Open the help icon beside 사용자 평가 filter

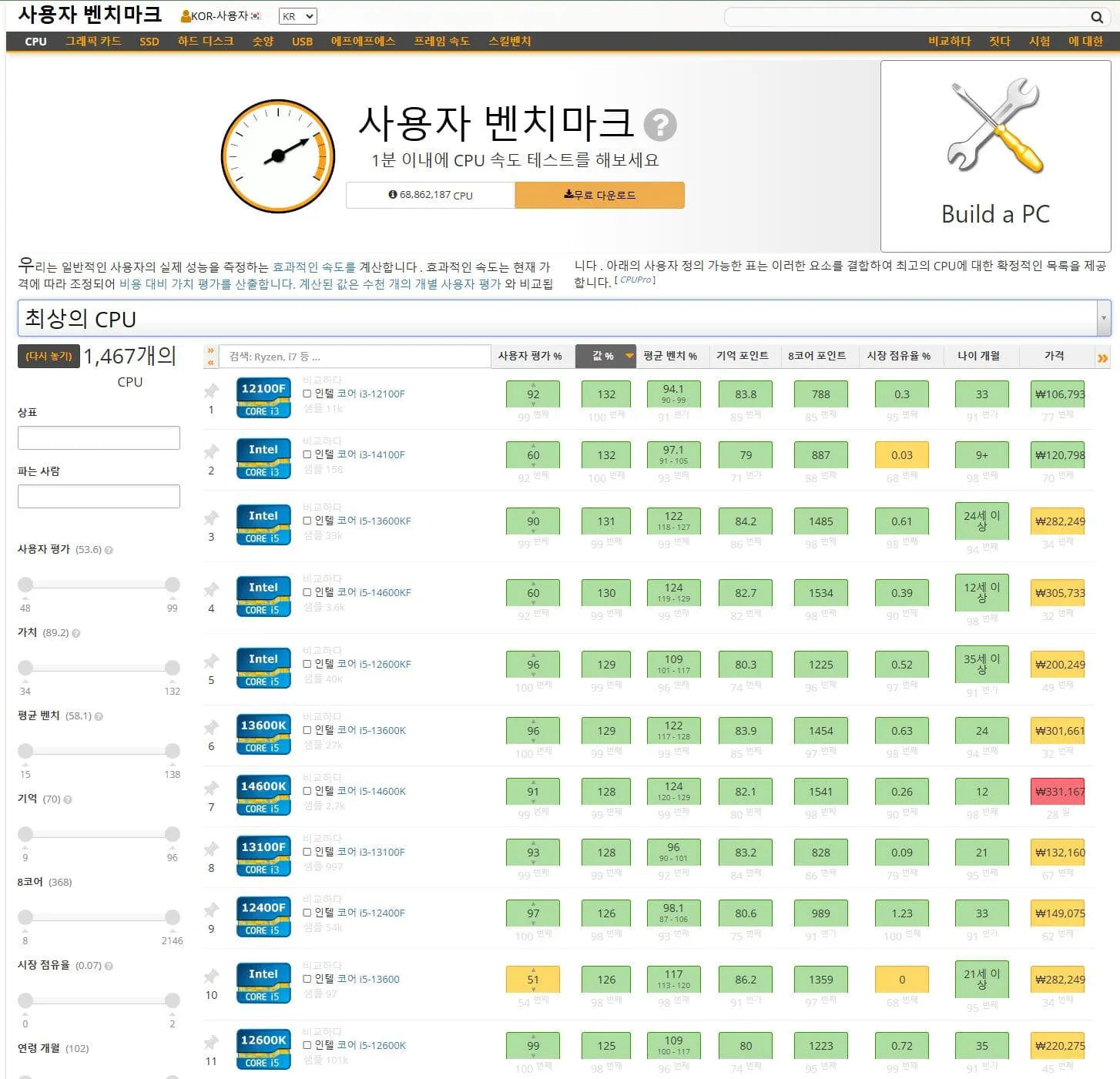tap(109, 550)
